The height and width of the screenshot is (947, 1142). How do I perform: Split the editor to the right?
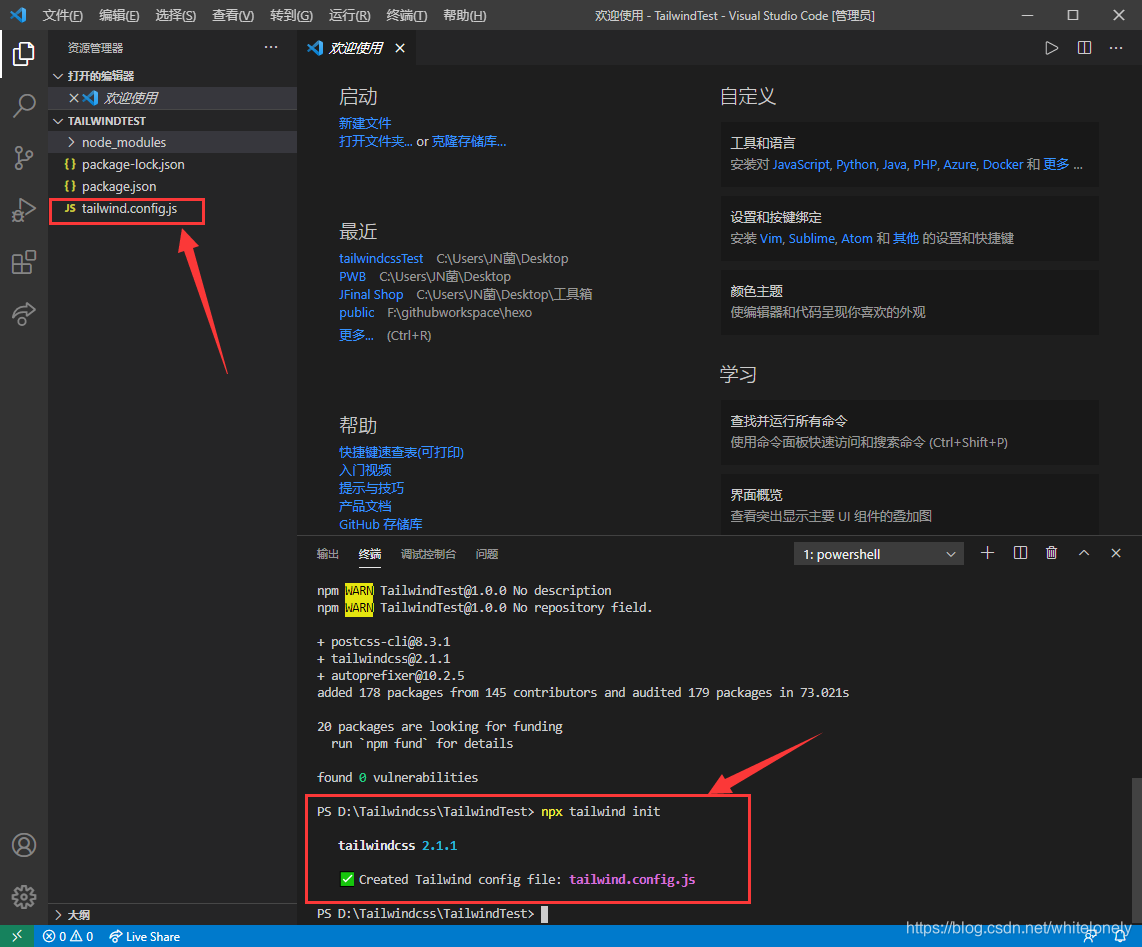point(1084,48)
